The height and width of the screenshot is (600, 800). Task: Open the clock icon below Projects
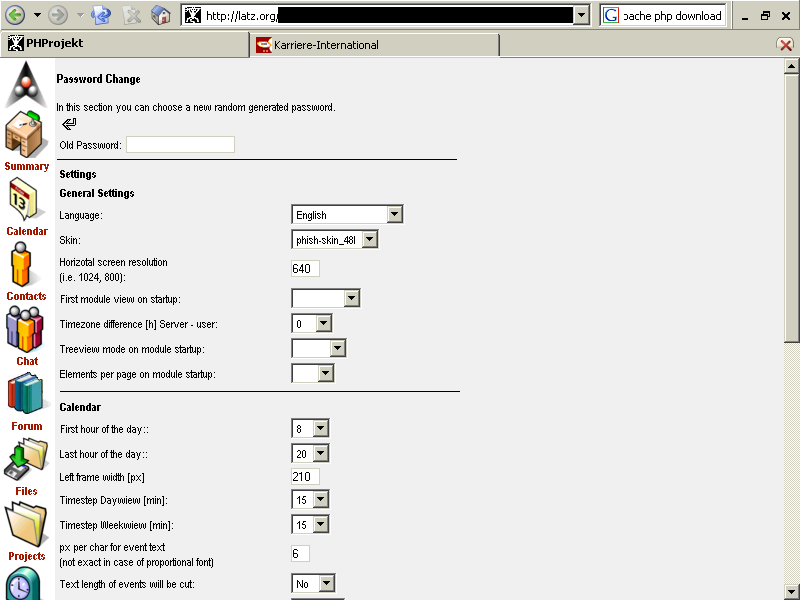point(23,583)
